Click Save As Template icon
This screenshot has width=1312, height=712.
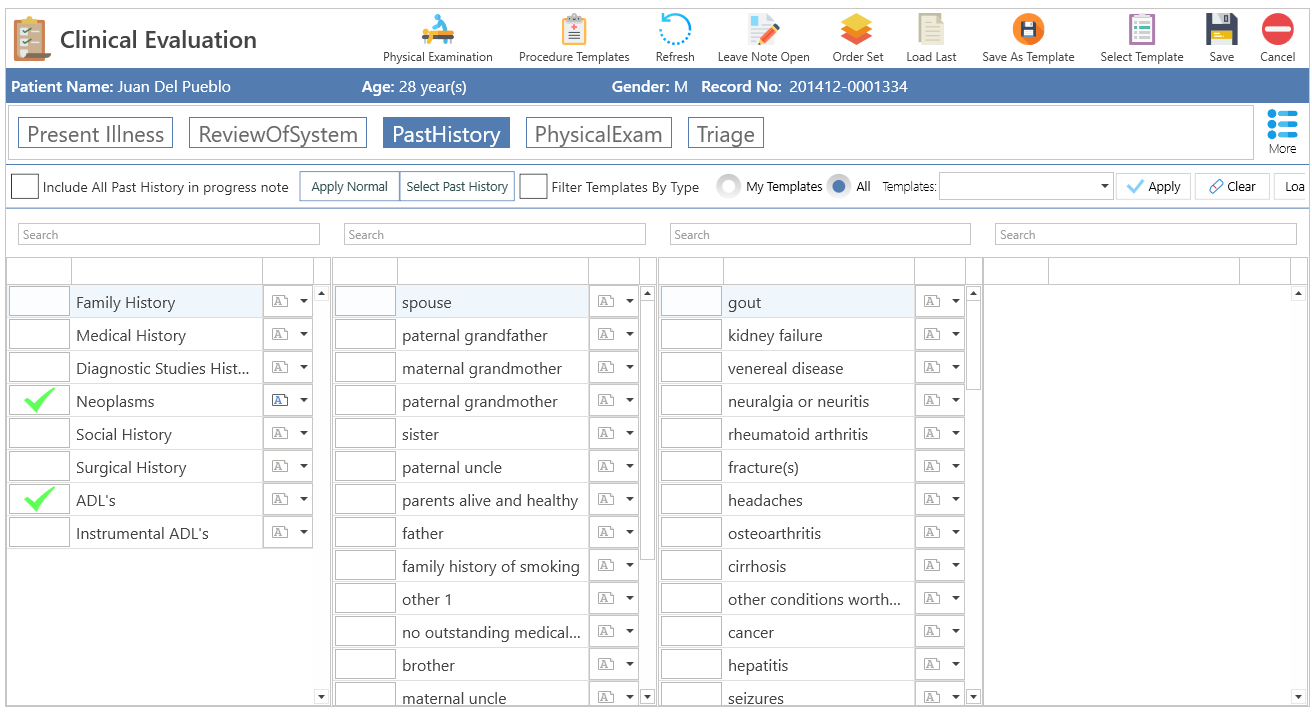click(1028, 30)
